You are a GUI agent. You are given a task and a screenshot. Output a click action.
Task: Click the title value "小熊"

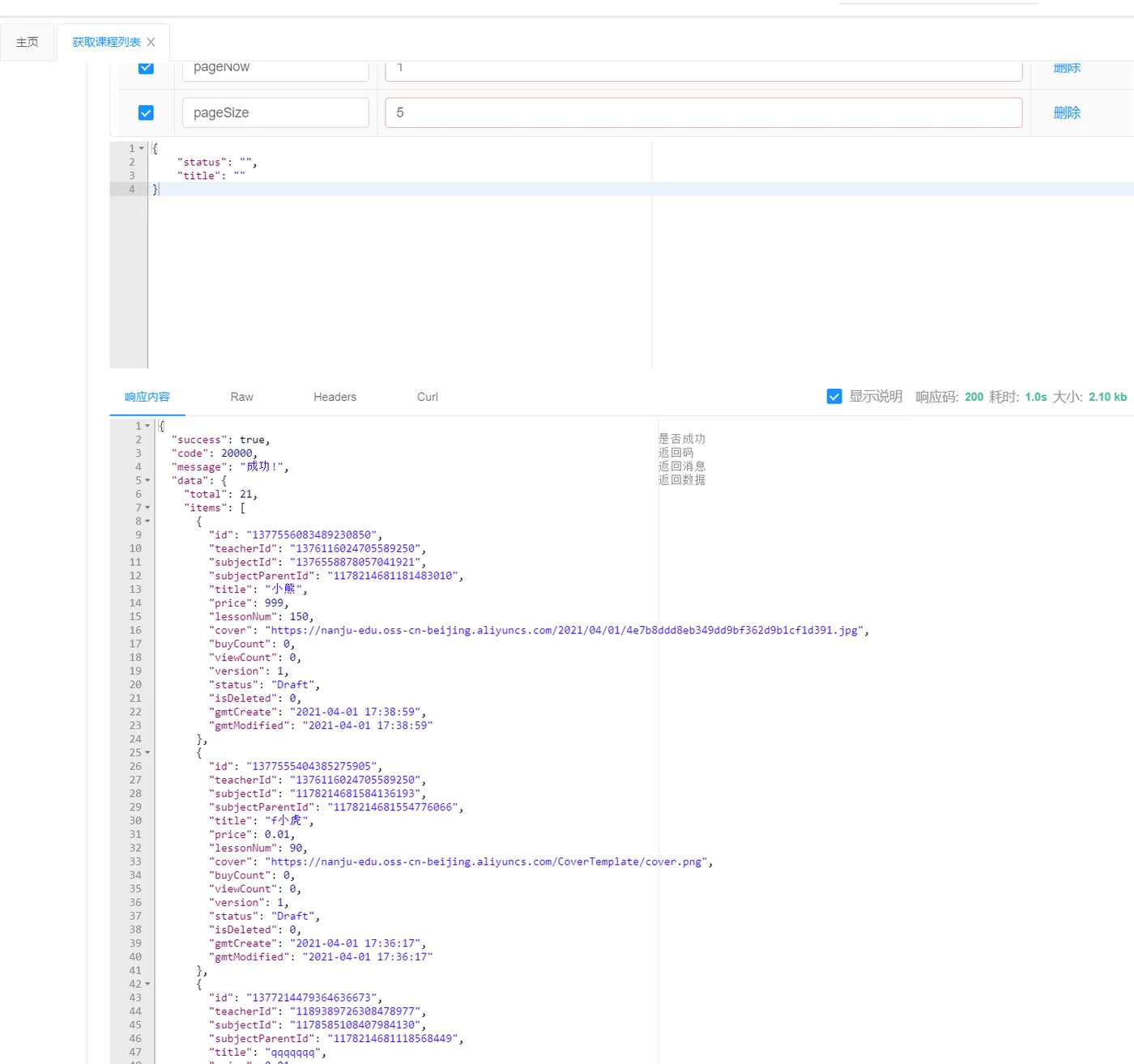coord(283,589)
